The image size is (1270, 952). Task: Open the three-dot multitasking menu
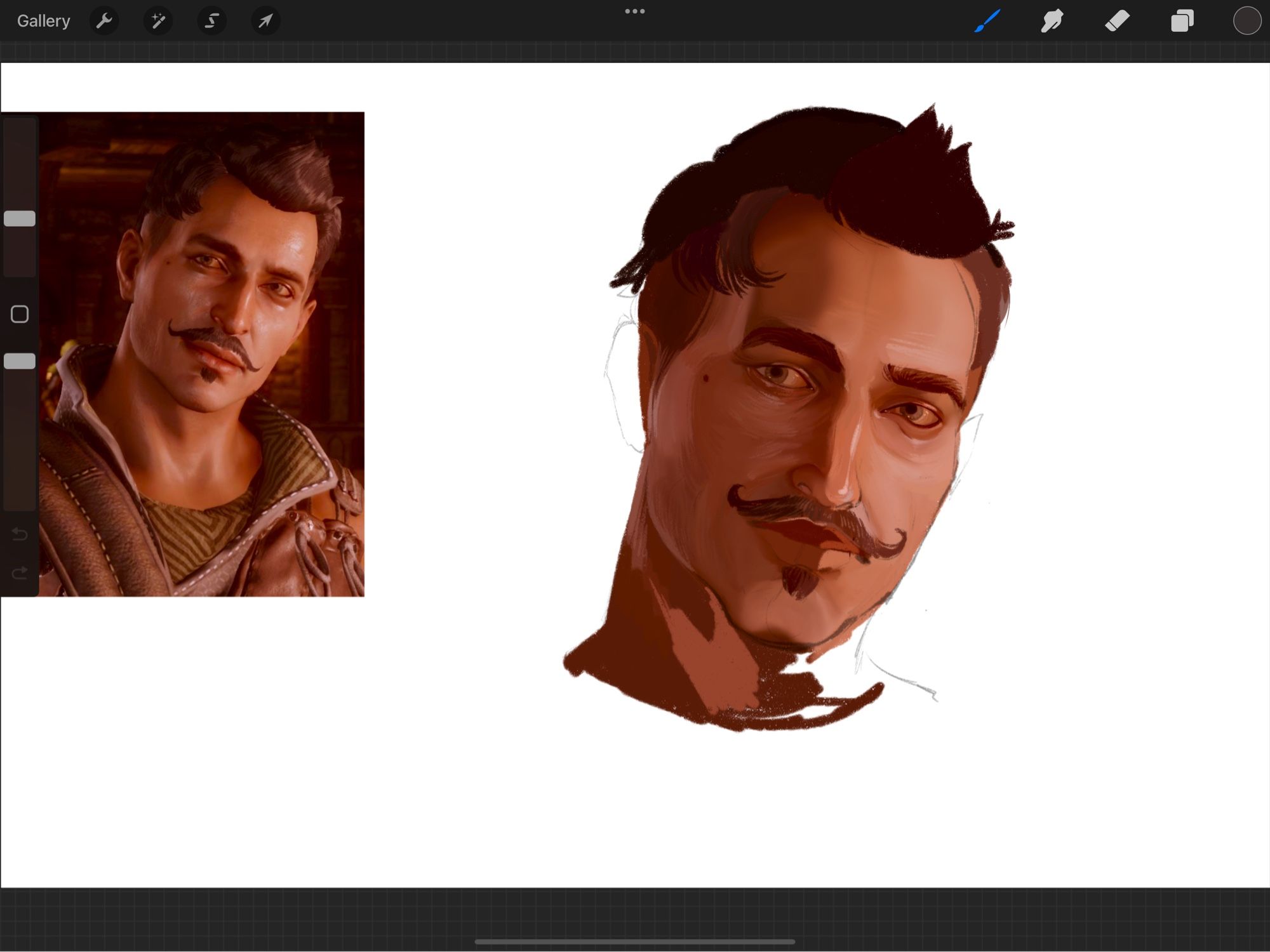point(635,11)
